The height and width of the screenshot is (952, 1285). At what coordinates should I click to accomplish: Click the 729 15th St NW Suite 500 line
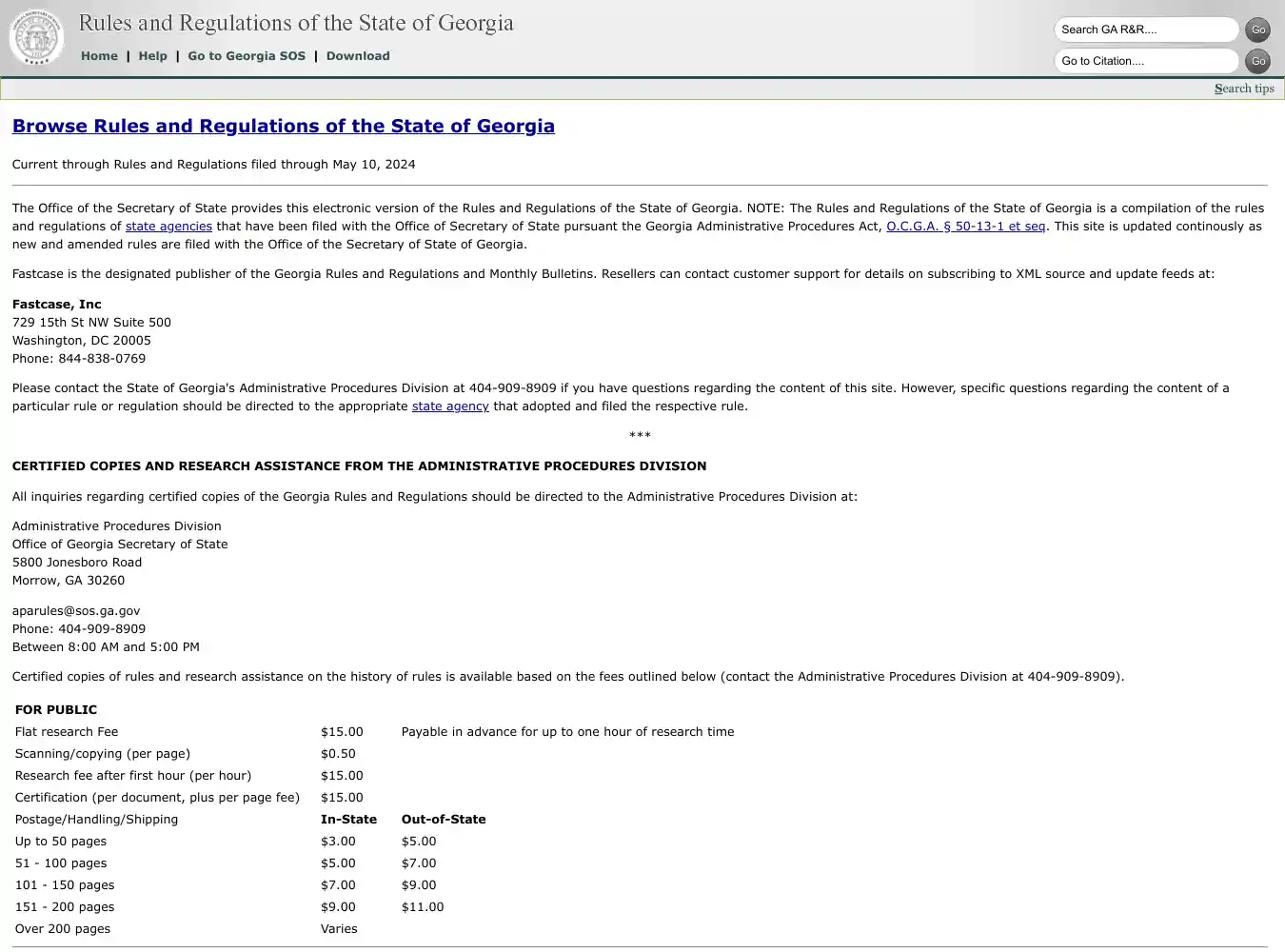(91, 323)
